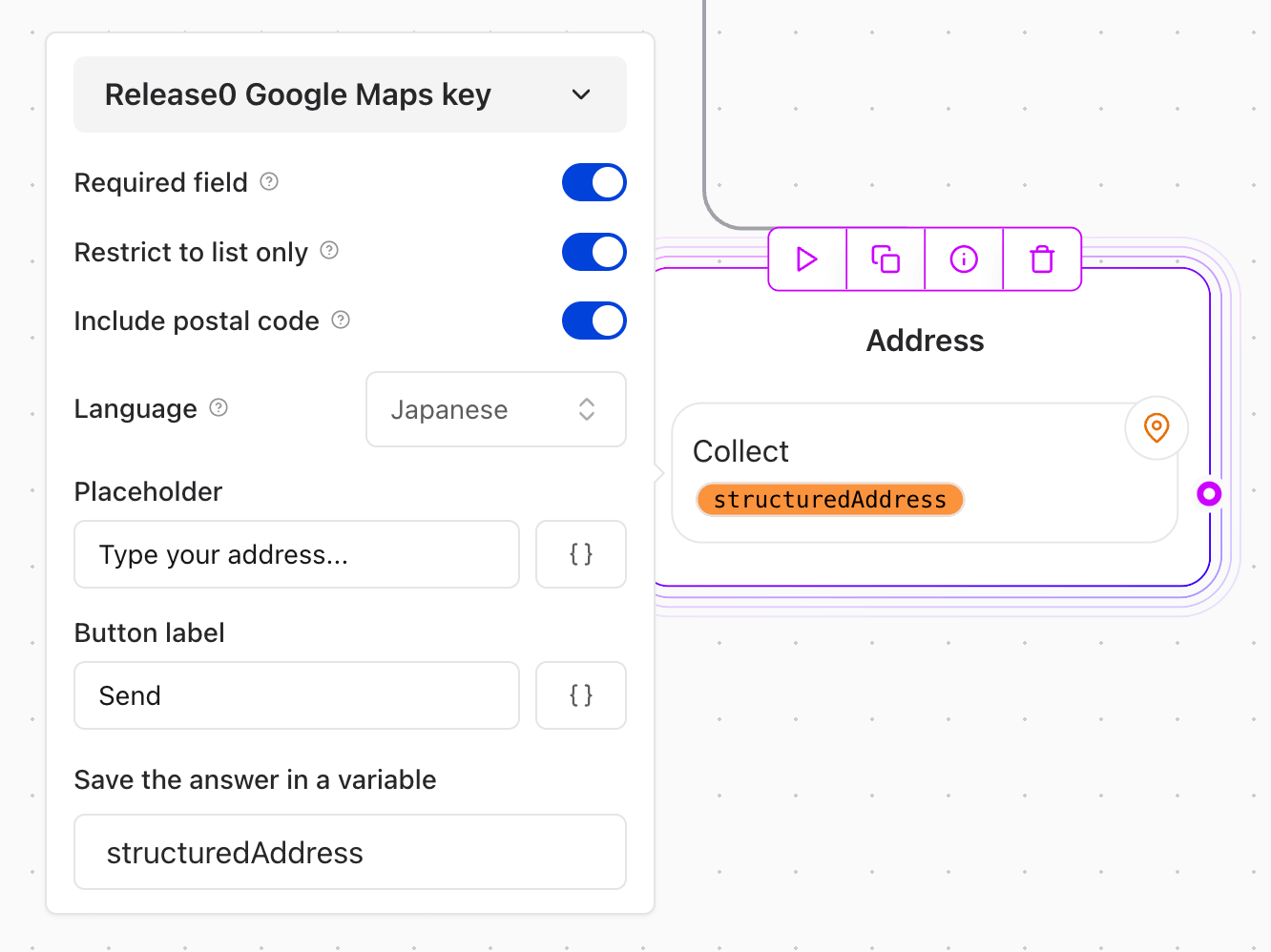Disable the Required field toggle
1271x952 pixels.
coord(594,181)
